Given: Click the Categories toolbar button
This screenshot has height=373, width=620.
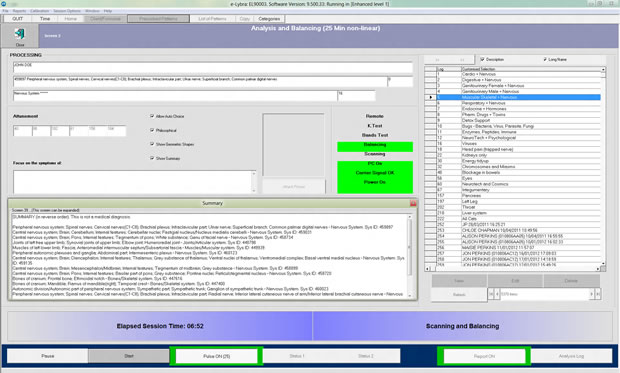Looking at the screenshot, I should point(269,19).
